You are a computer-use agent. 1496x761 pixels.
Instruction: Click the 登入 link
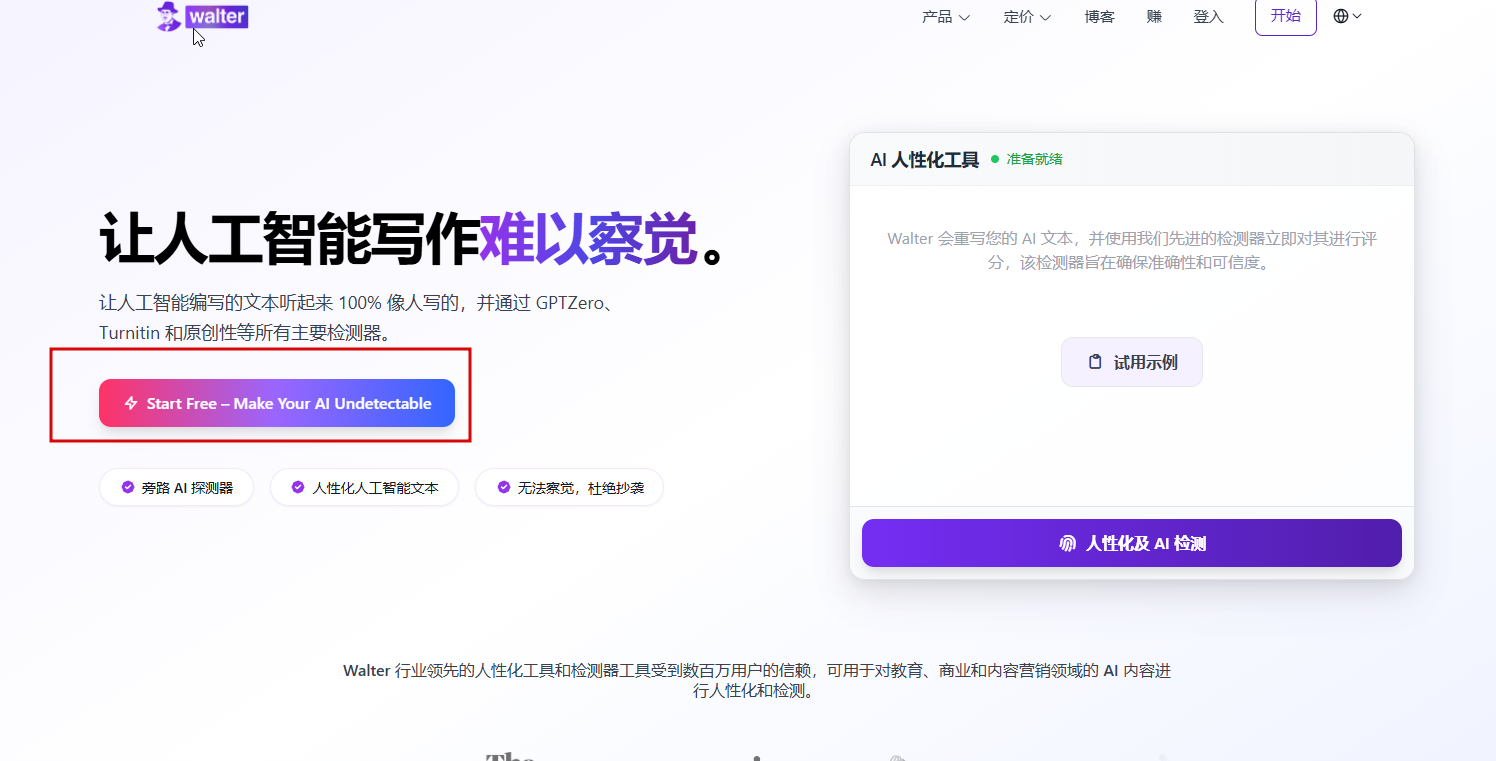tap(1208, 17)
